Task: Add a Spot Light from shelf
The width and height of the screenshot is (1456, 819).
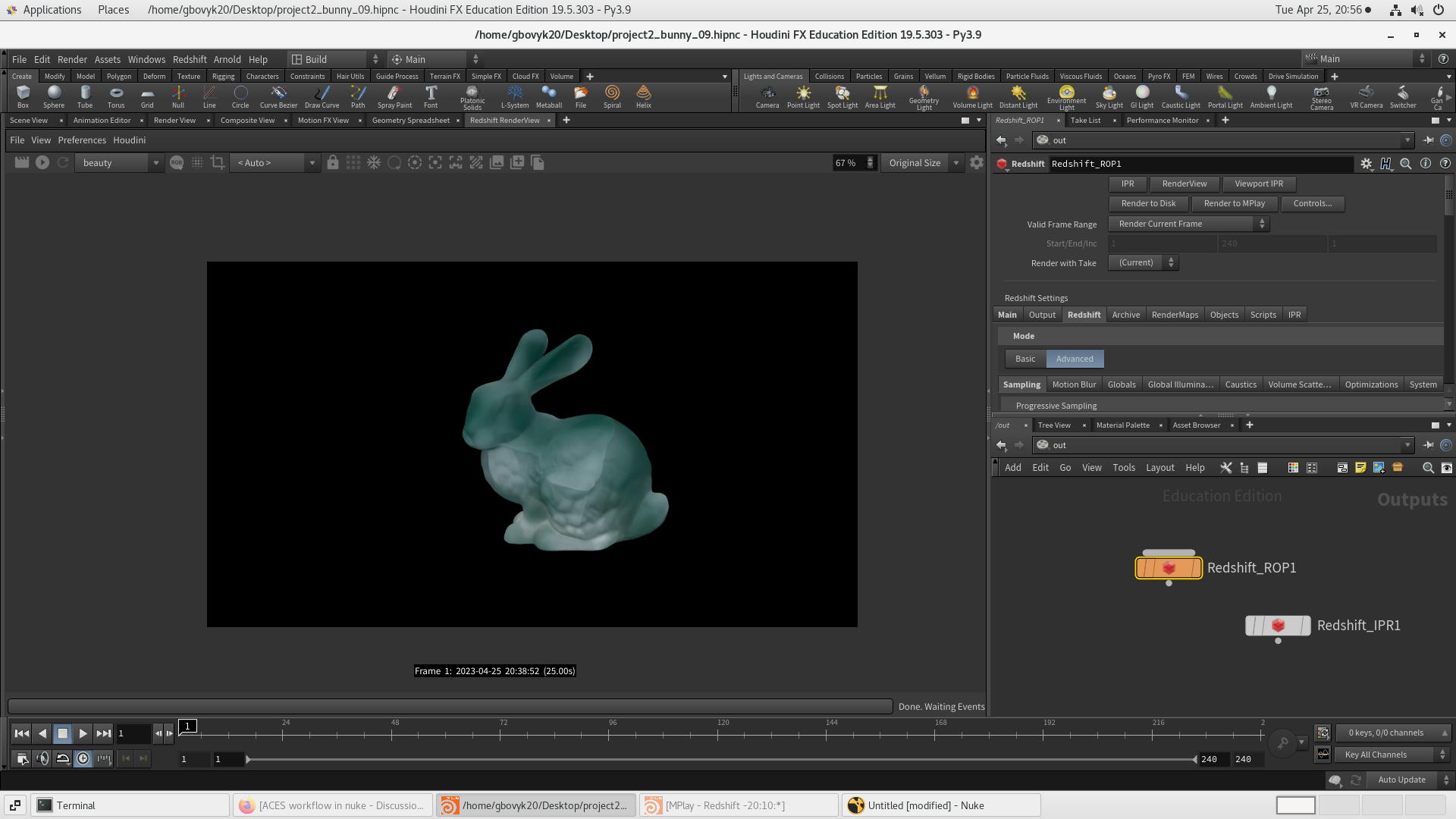Action: pyautogui.click(x=842, y=96)
